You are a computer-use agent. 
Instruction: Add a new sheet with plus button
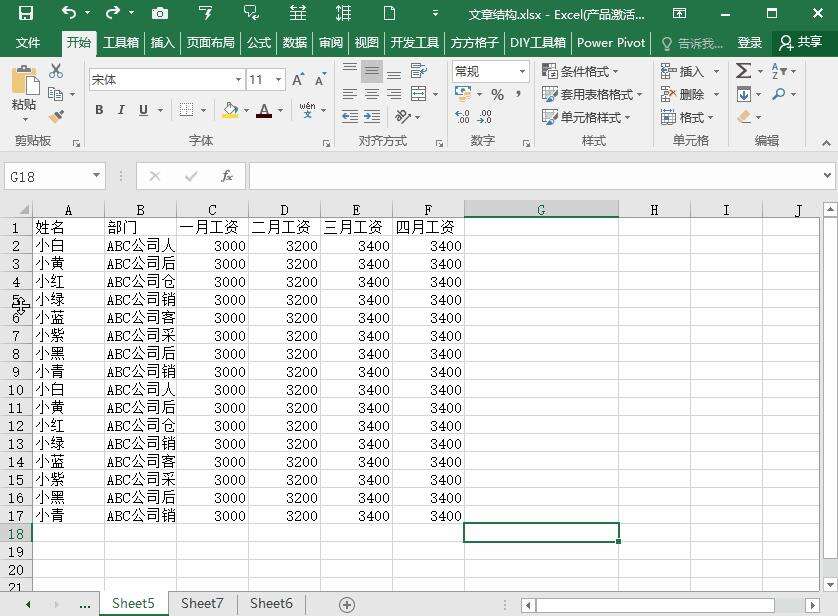tap(347, 604)
